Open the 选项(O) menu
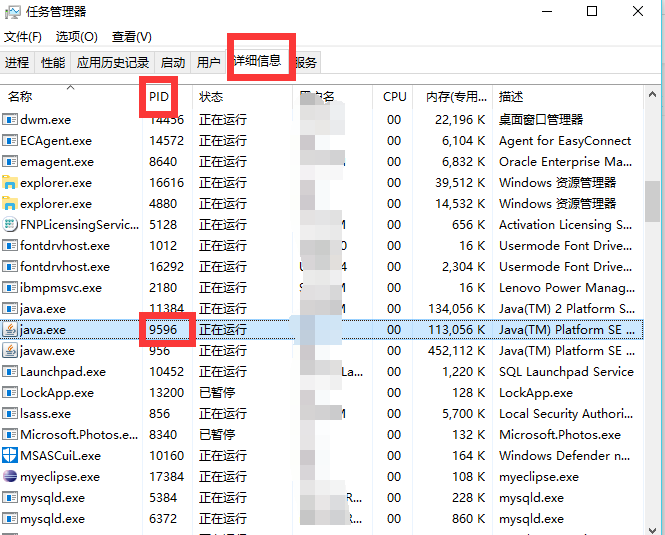The image size is (665, 535). [x=76, y=37]
